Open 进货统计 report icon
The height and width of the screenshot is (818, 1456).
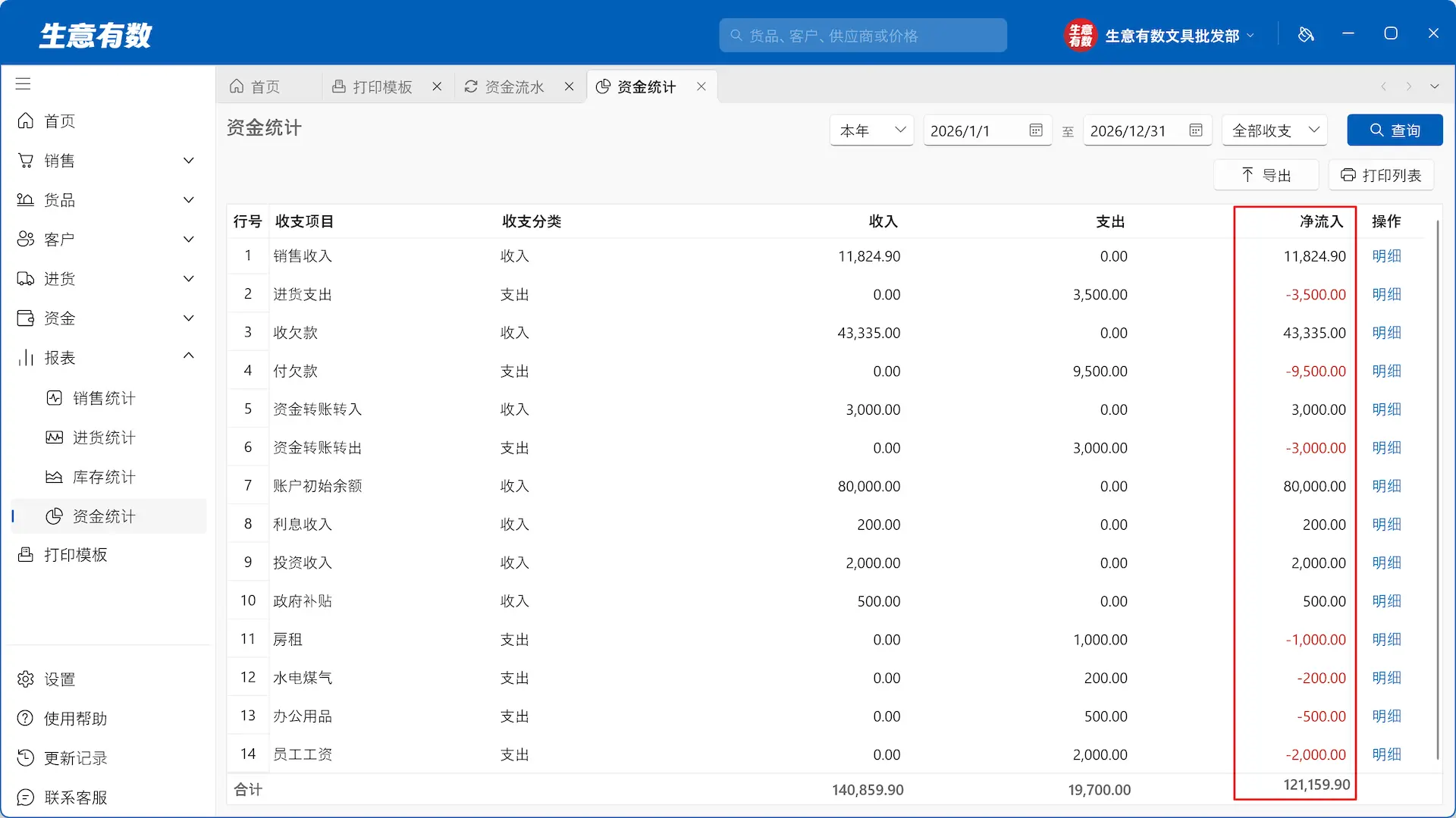55,437
